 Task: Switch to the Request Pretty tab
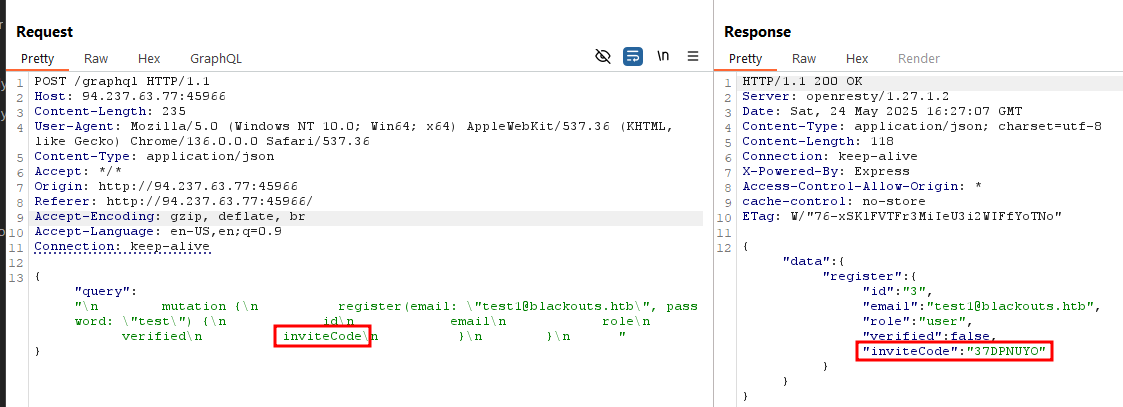pos(37,59)
